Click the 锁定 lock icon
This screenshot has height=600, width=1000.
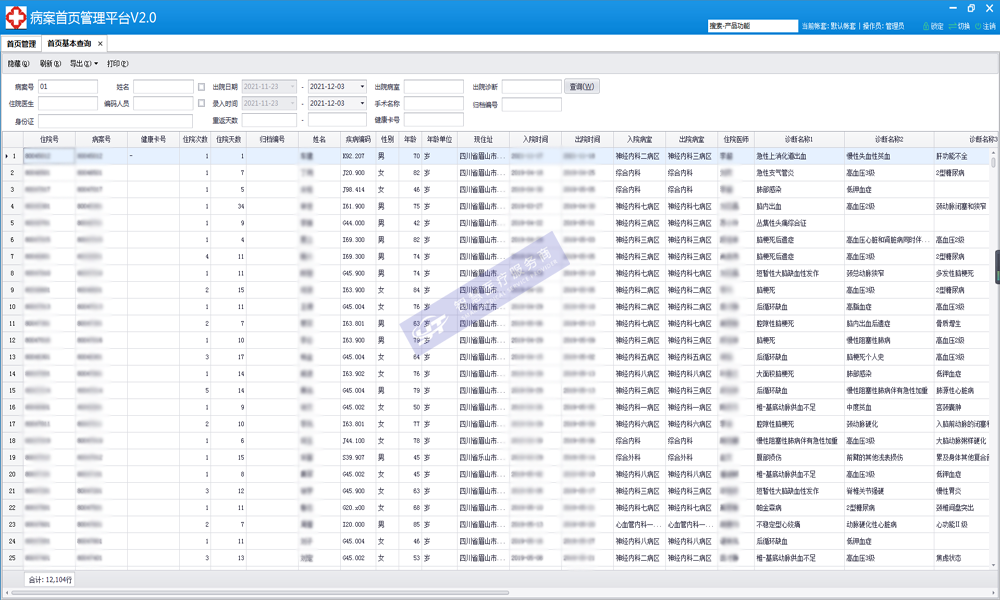pyautogui.click(x=926, y=26)
